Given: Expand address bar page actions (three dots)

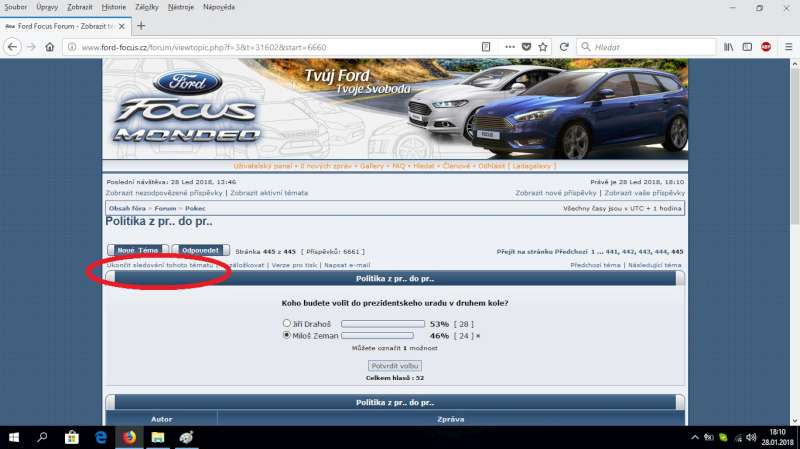Looking at the screenshot, I should [x=507, y=47].
